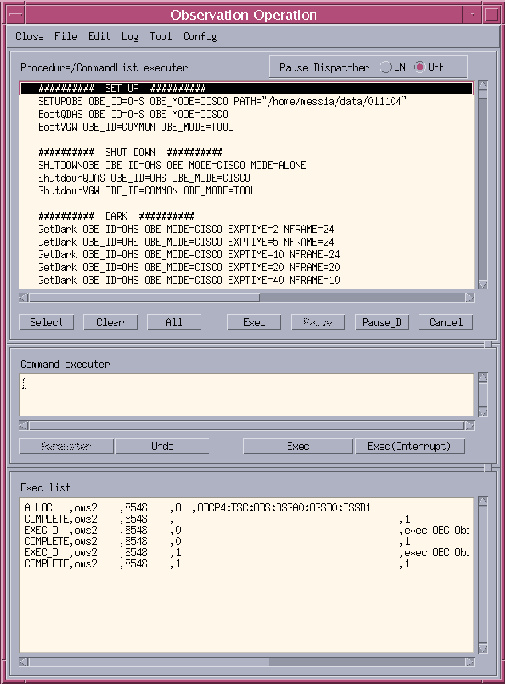The height and width of the screenshot is (684, 505).
Task: Open the window menu icon in title bar
Action: pos(16,14)
